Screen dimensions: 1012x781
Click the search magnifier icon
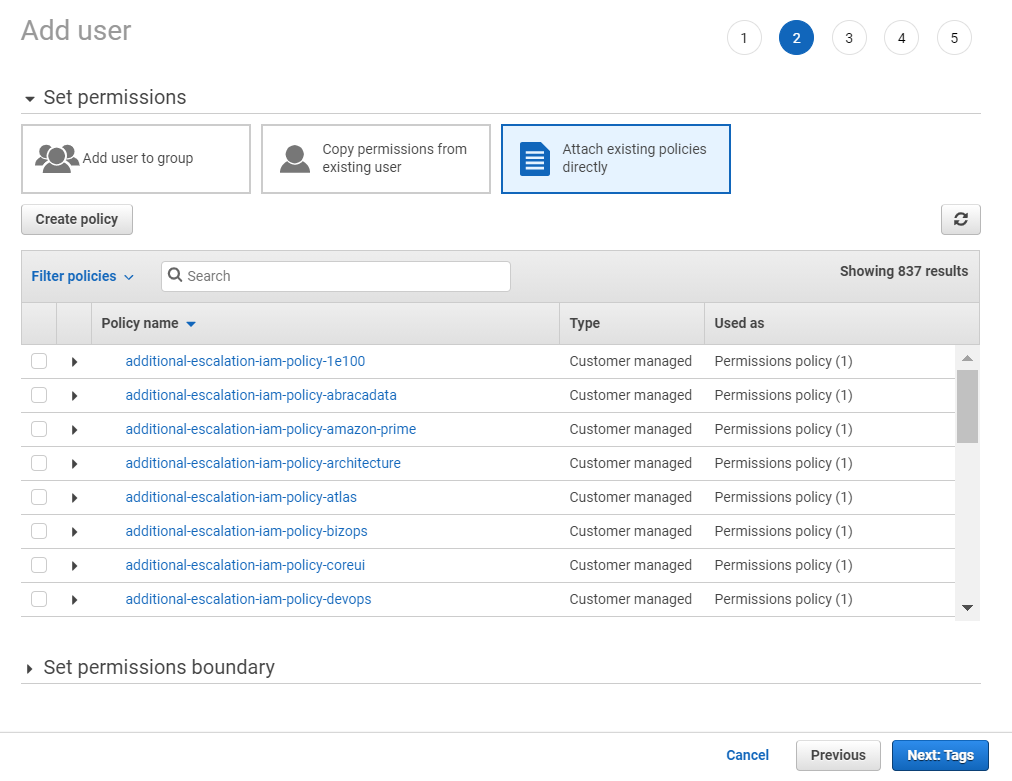(176, 275)
